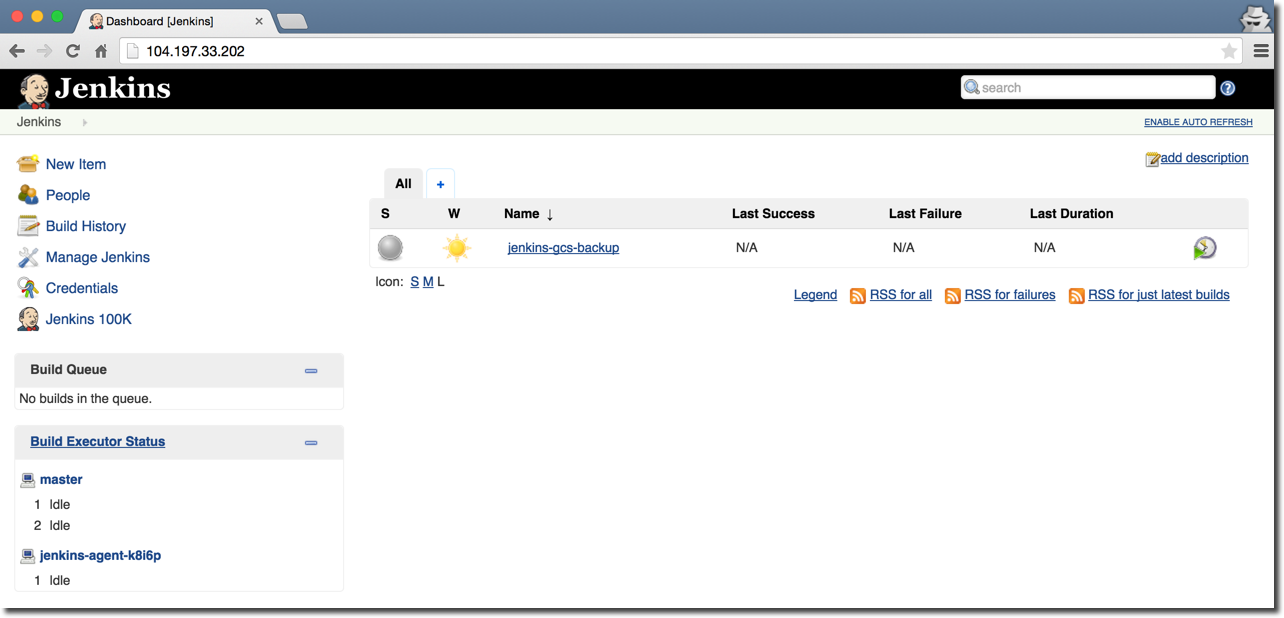The width and height of the screenshot is (1284, 618).
Task: Click the People icon in sidebar
Action: click(28, 195)
